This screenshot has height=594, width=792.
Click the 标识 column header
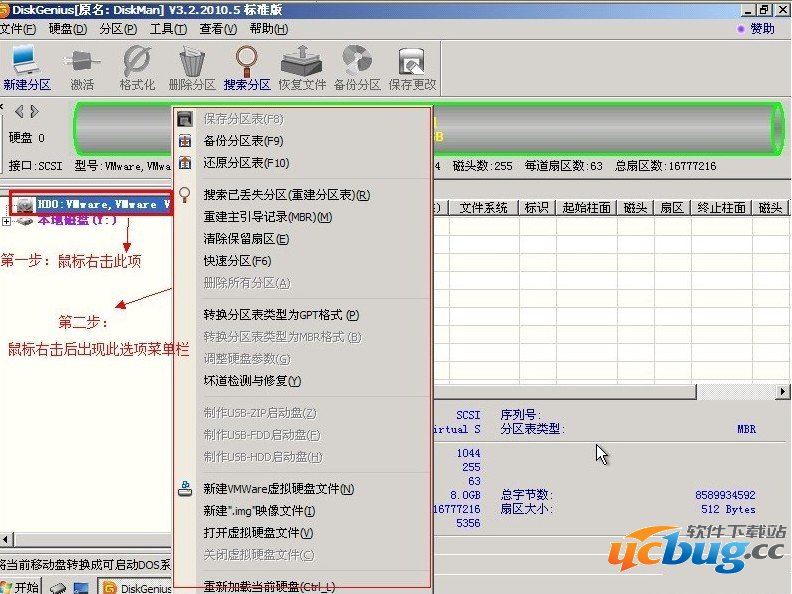click(x=537, y=208)
